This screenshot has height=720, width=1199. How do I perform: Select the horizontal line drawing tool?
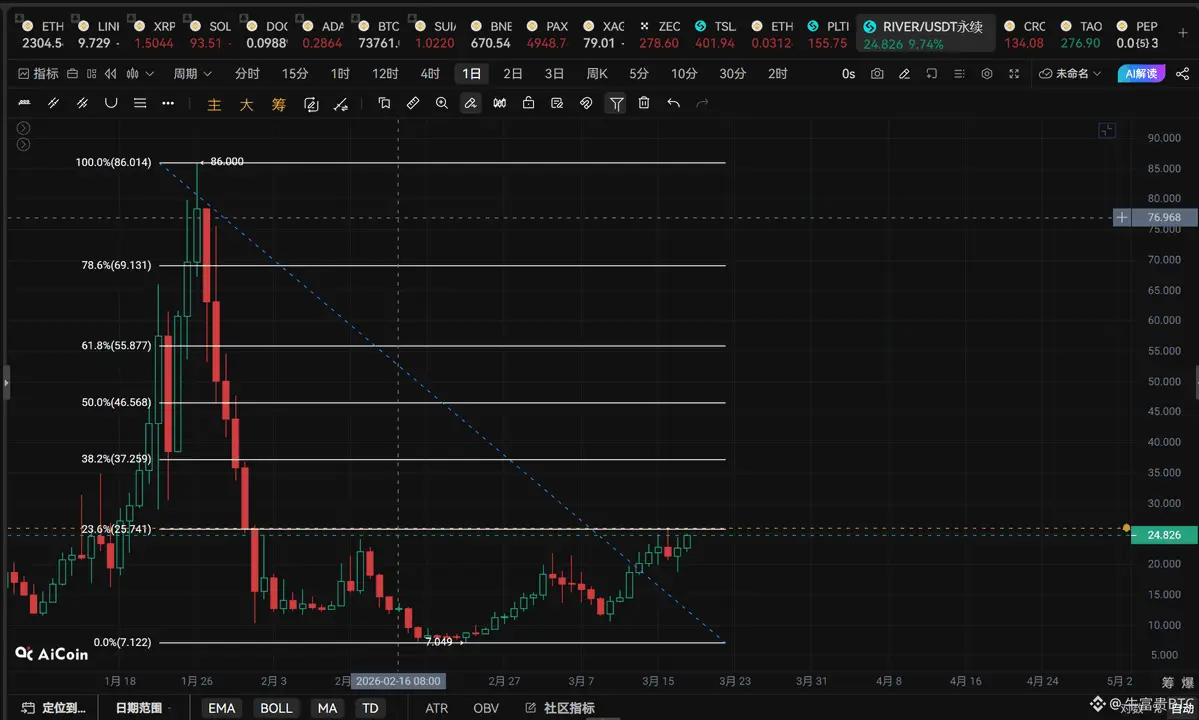click(x=24, y=102)
